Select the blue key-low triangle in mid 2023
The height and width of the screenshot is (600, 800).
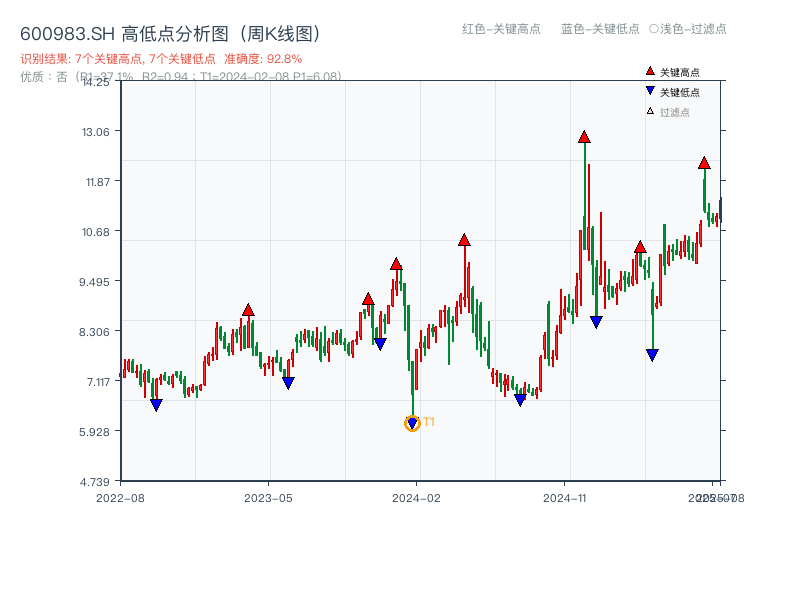pyautogui.click(x=288, y=383)
